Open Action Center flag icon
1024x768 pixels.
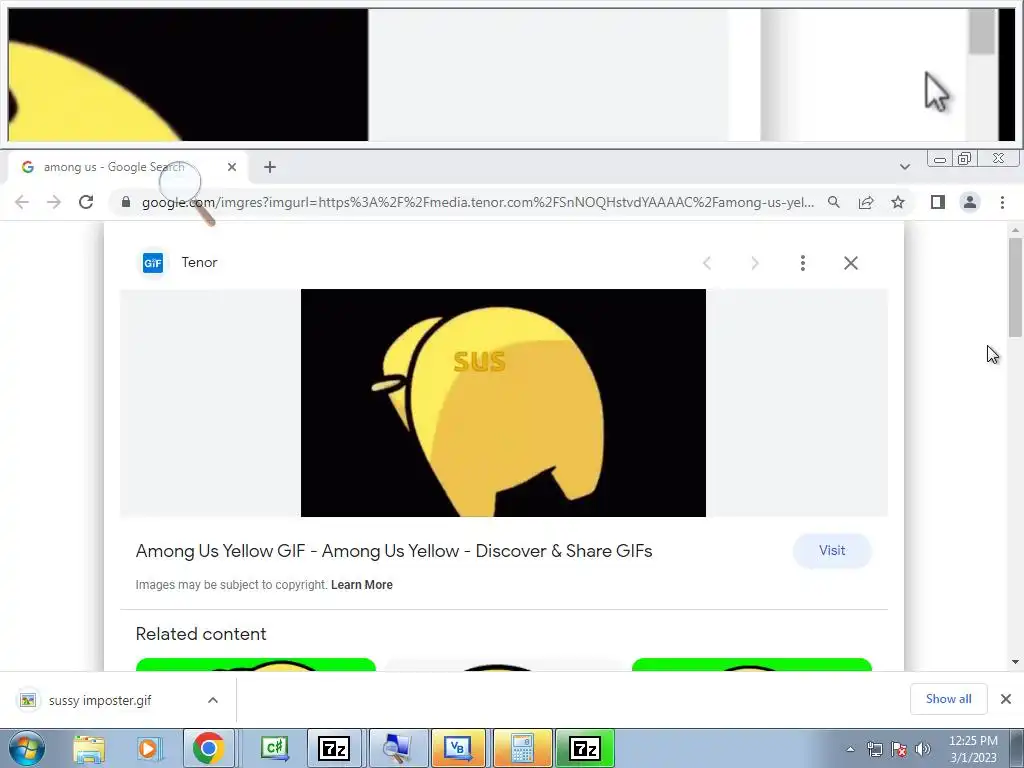pyautogui.click(x=899, y=749)
